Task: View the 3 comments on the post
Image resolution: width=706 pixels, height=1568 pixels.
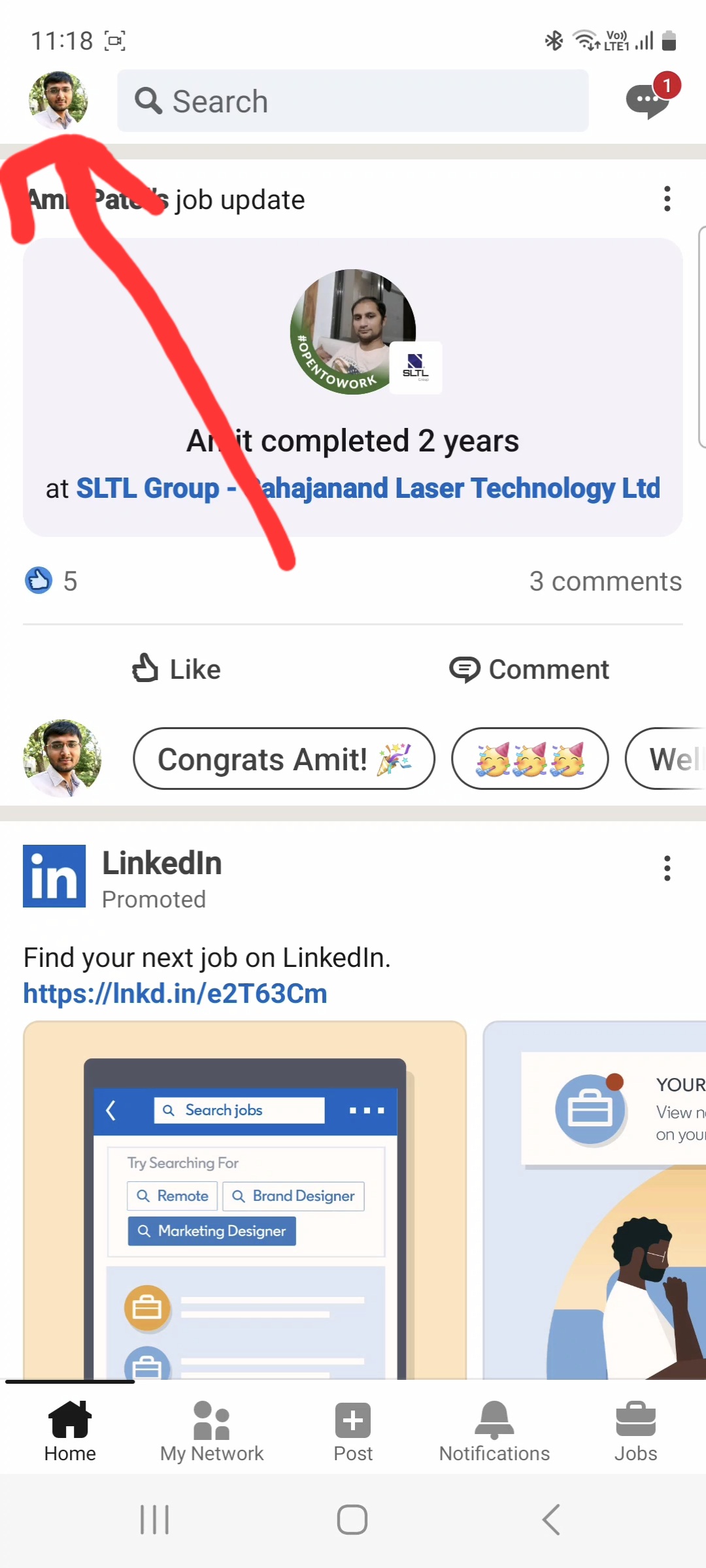Action: click(606, 580)
